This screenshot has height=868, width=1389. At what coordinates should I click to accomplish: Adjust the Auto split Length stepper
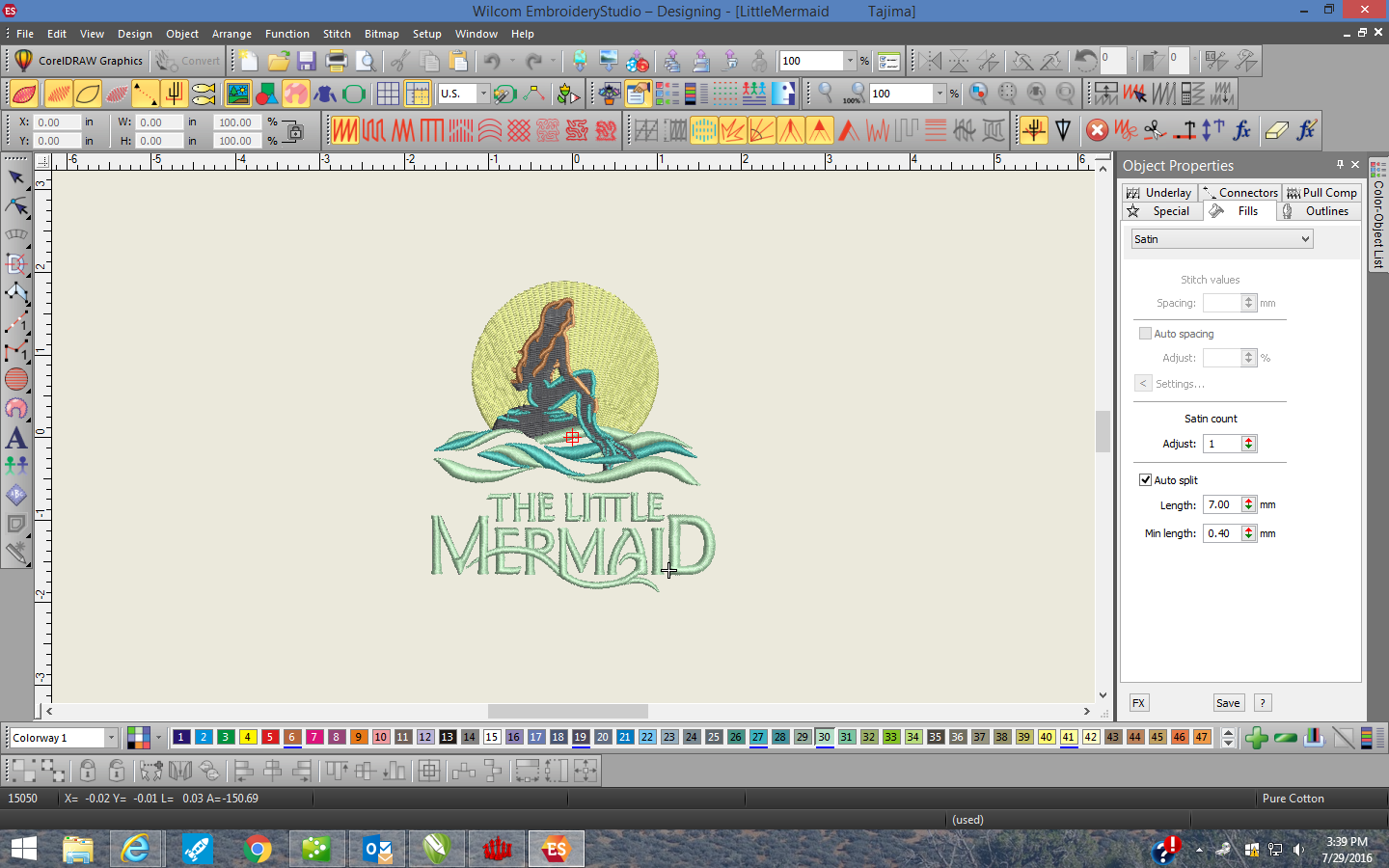coord(1248,504)
